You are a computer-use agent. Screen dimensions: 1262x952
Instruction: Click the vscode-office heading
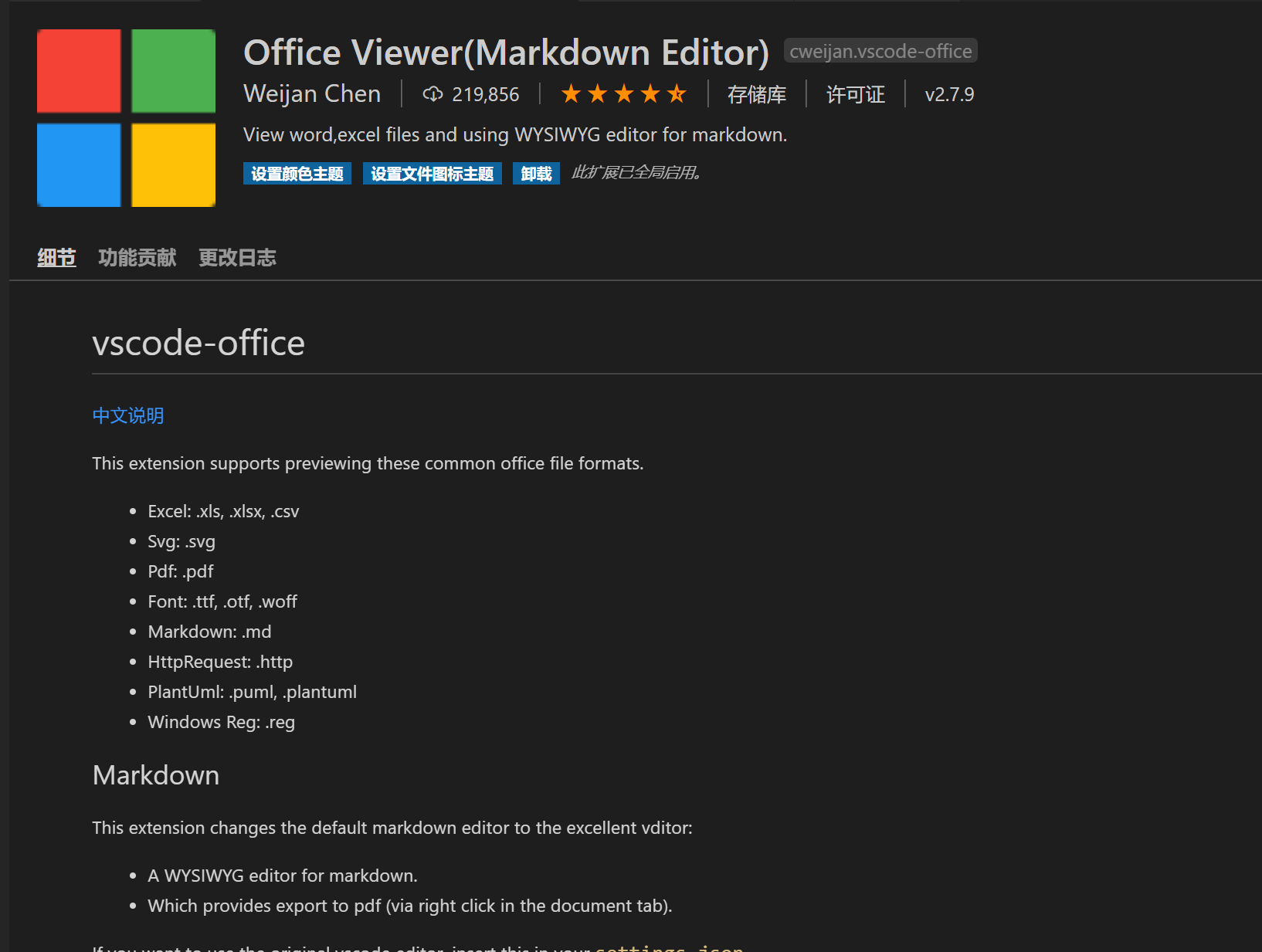click(198, 343)
